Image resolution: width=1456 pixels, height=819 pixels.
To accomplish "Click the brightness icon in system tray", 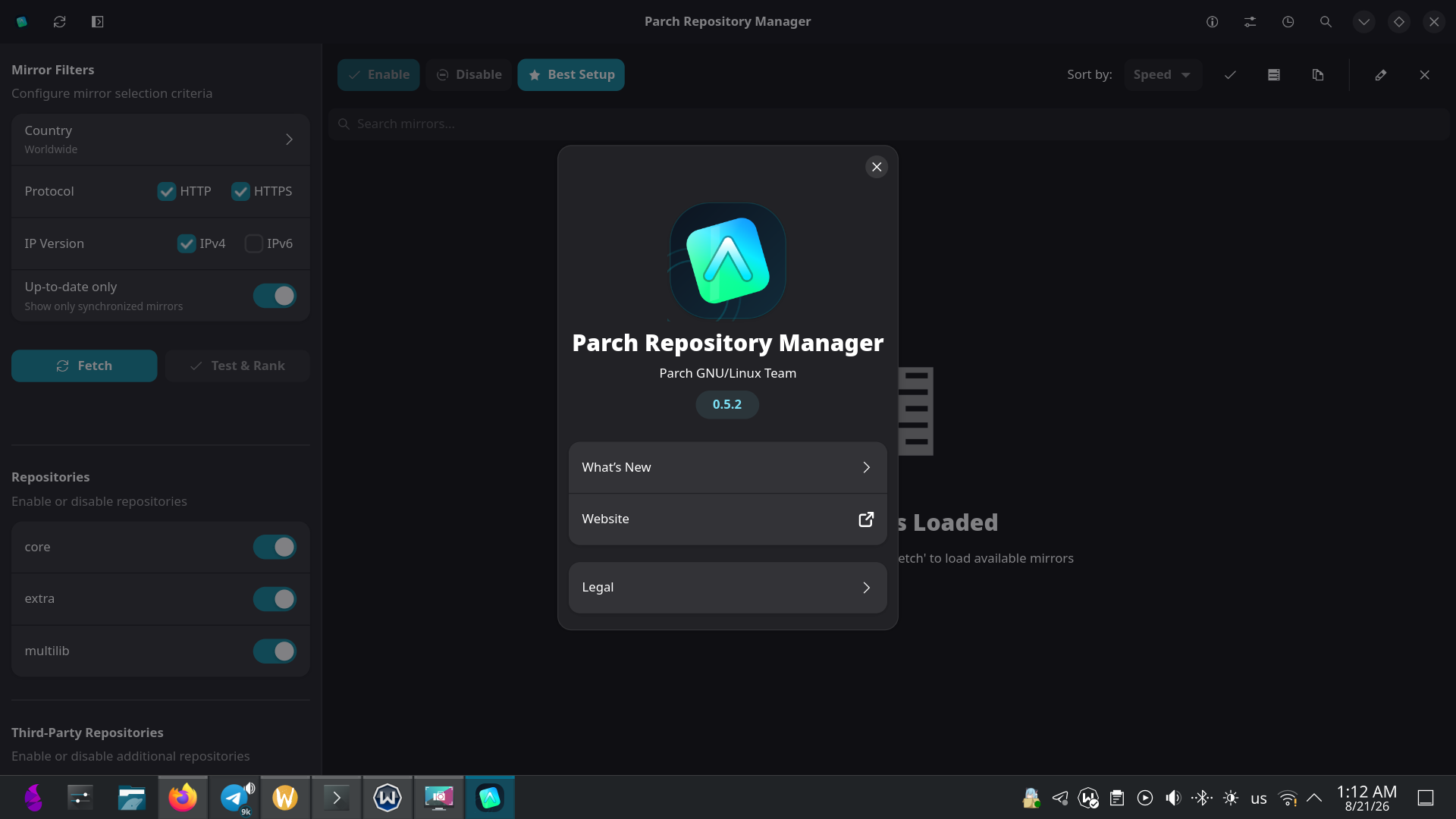I will click(1231, 798).
